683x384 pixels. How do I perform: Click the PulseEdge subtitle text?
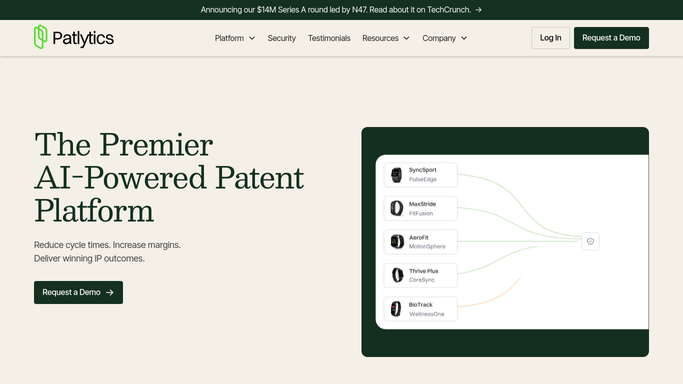click(423, 179)
